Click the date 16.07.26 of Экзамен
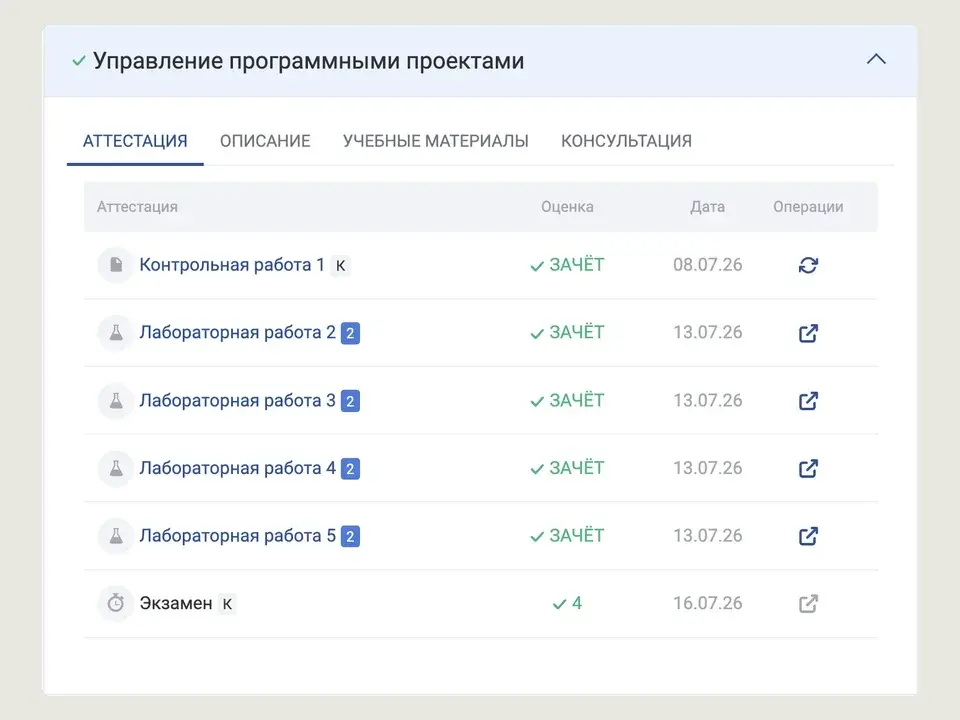 (x=708, y=603)
